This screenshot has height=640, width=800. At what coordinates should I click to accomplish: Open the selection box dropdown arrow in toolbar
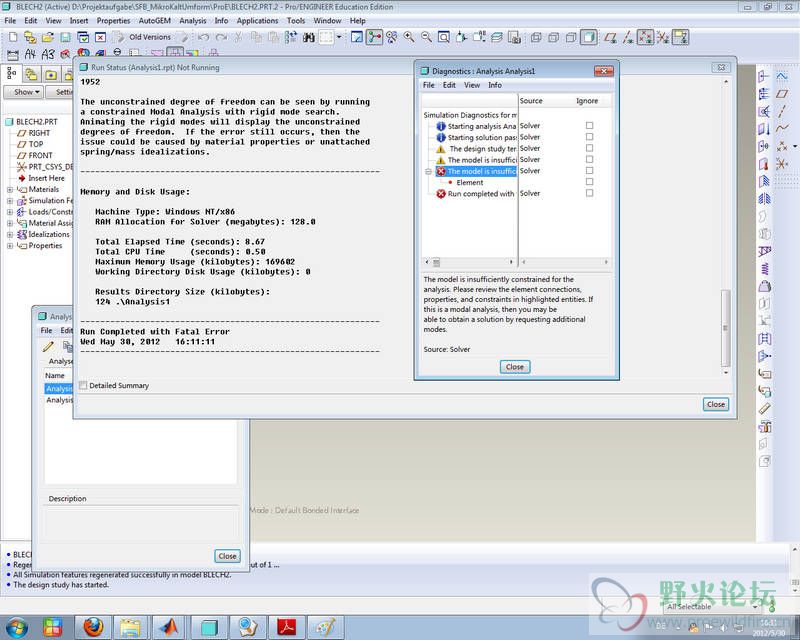pyautogui.click(x=339, y=37)
